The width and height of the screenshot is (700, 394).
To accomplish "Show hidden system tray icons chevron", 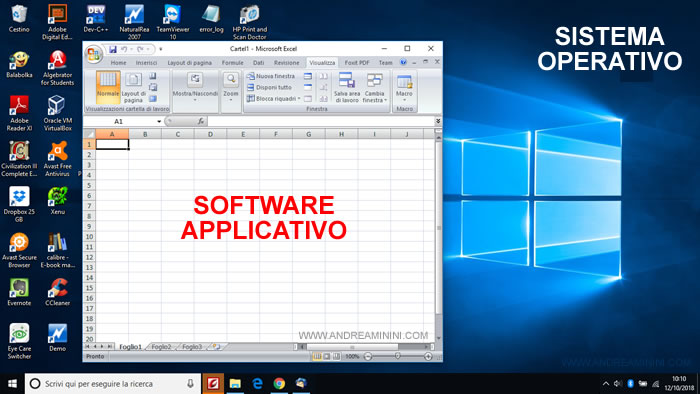I will [x=605, y=383].
